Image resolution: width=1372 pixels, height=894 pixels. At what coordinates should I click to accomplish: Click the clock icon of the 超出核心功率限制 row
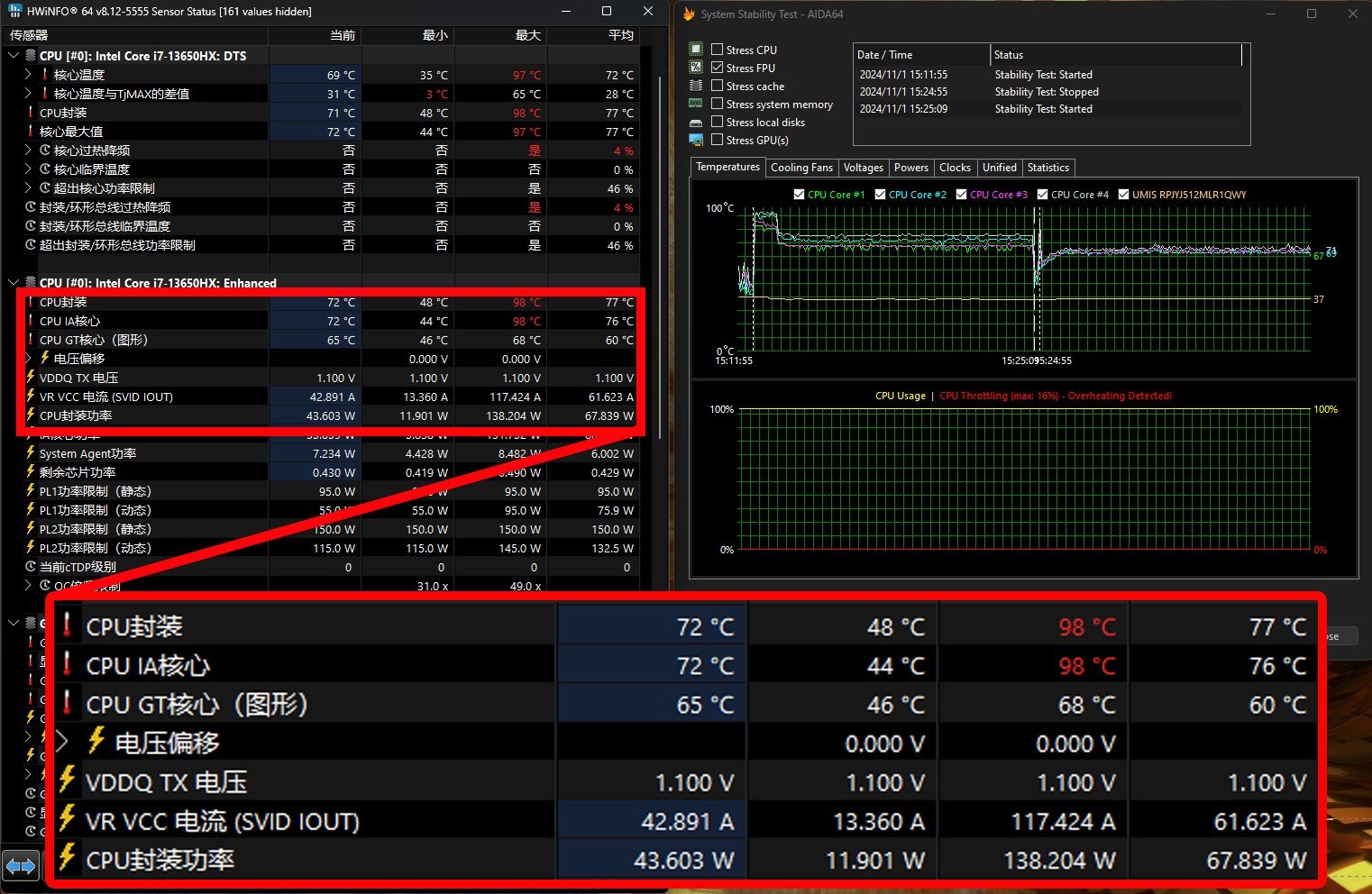click(x=45, y=188)
